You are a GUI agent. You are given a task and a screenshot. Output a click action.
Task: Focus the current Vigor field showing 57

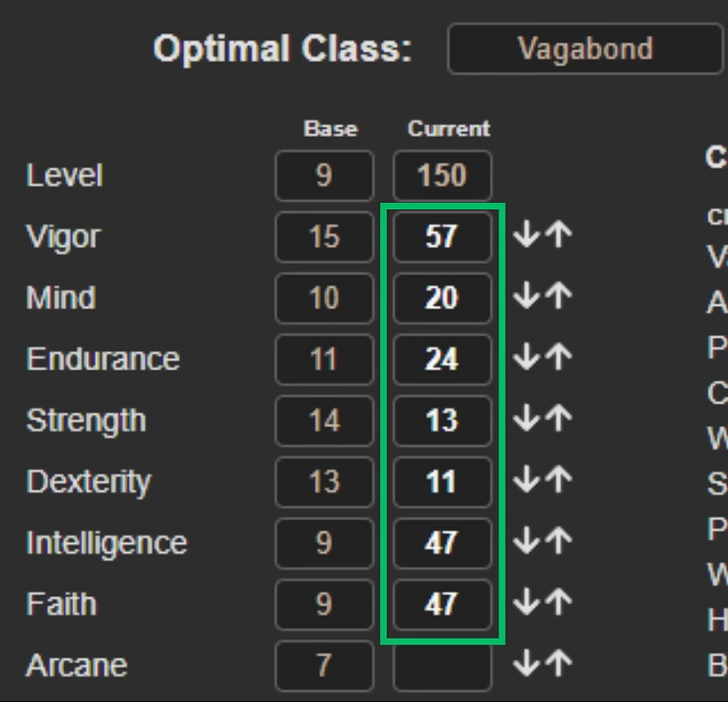tap(442, 237)
